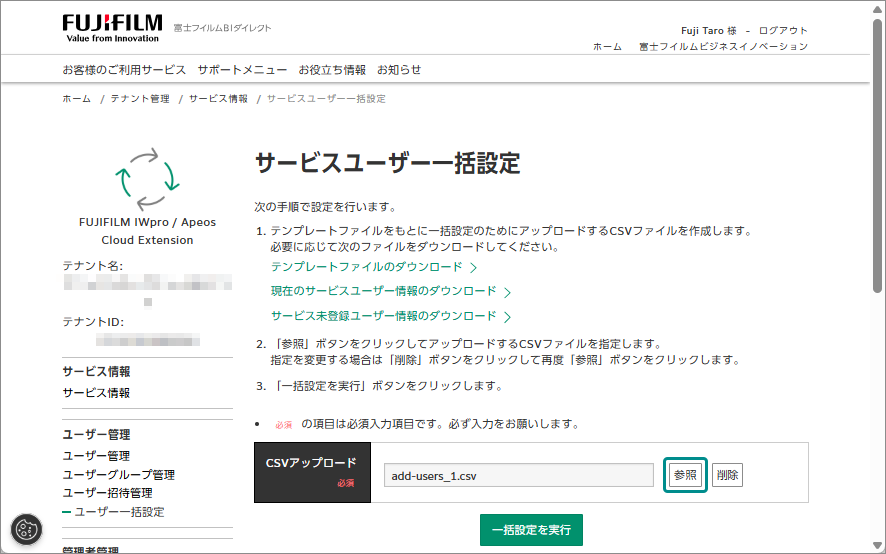
Task: Open the cookie settings icon
Action: click(x=27, y=529)
